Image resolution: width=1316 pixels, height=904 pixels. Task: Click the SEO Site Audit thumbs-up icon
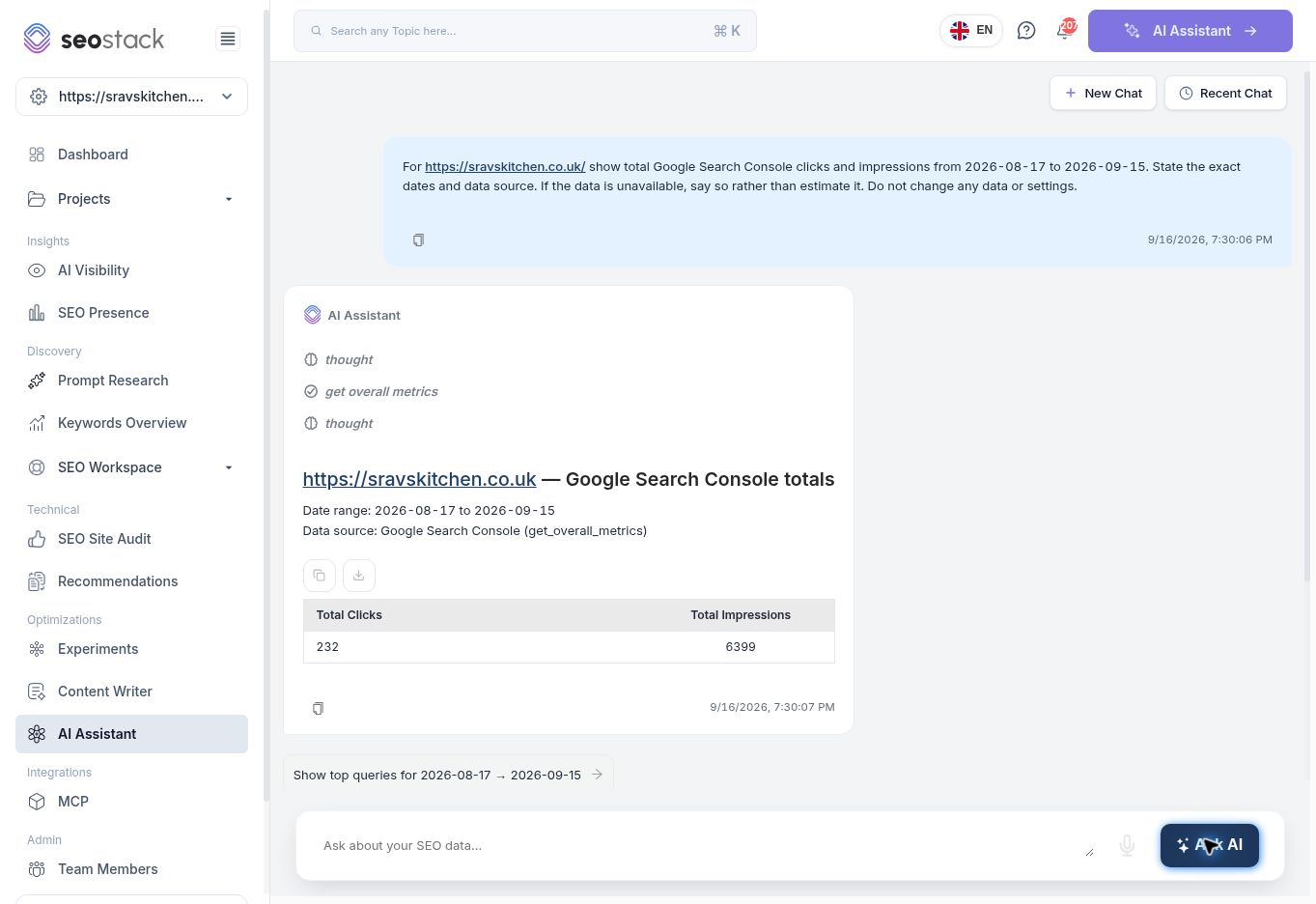coord(37,539)
